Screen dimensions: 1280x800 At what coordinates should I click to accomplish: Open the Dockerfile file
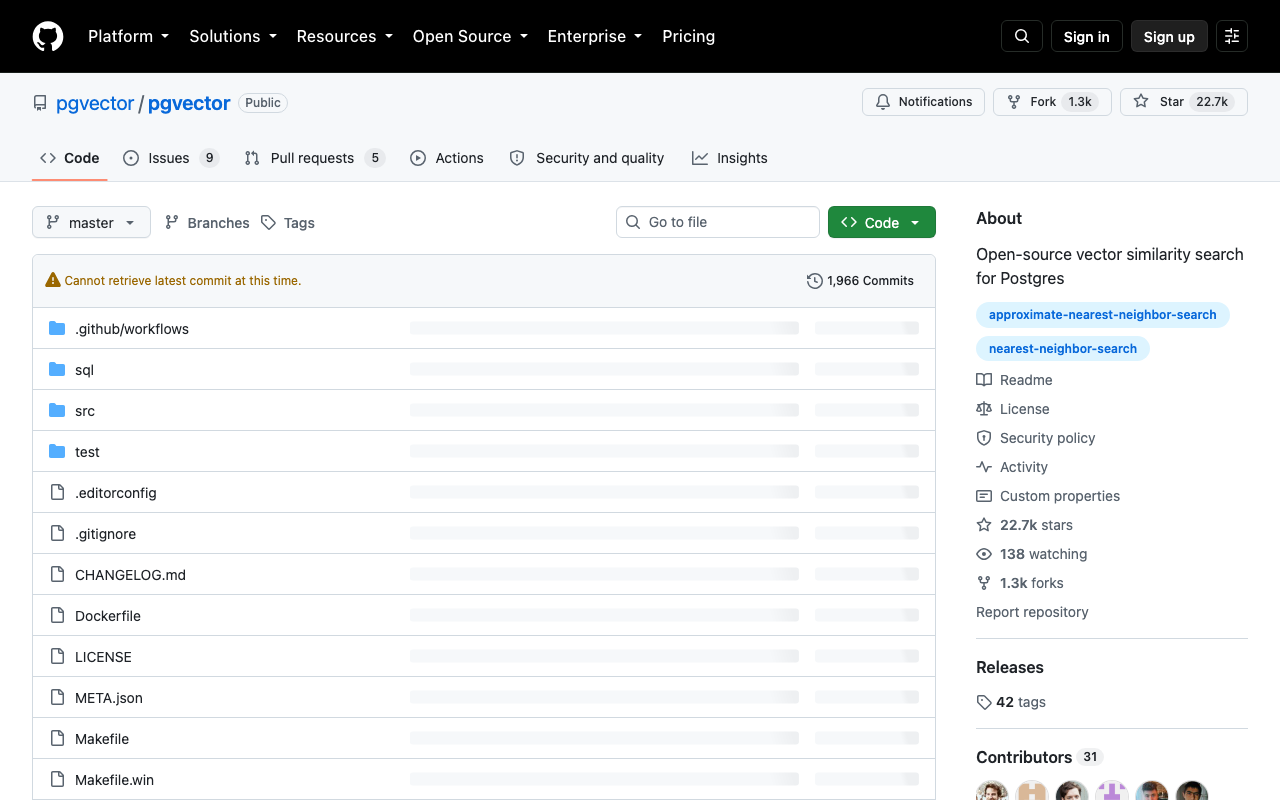tap(108, 616)
